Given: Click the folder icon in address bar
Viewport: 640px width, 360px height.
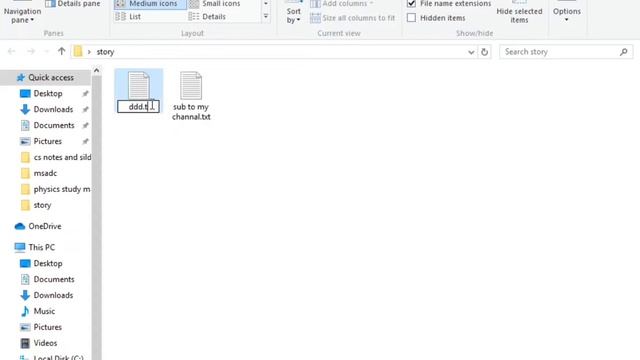Looking at the screenshot, I should pyautogui.click(x=78, y=51).
